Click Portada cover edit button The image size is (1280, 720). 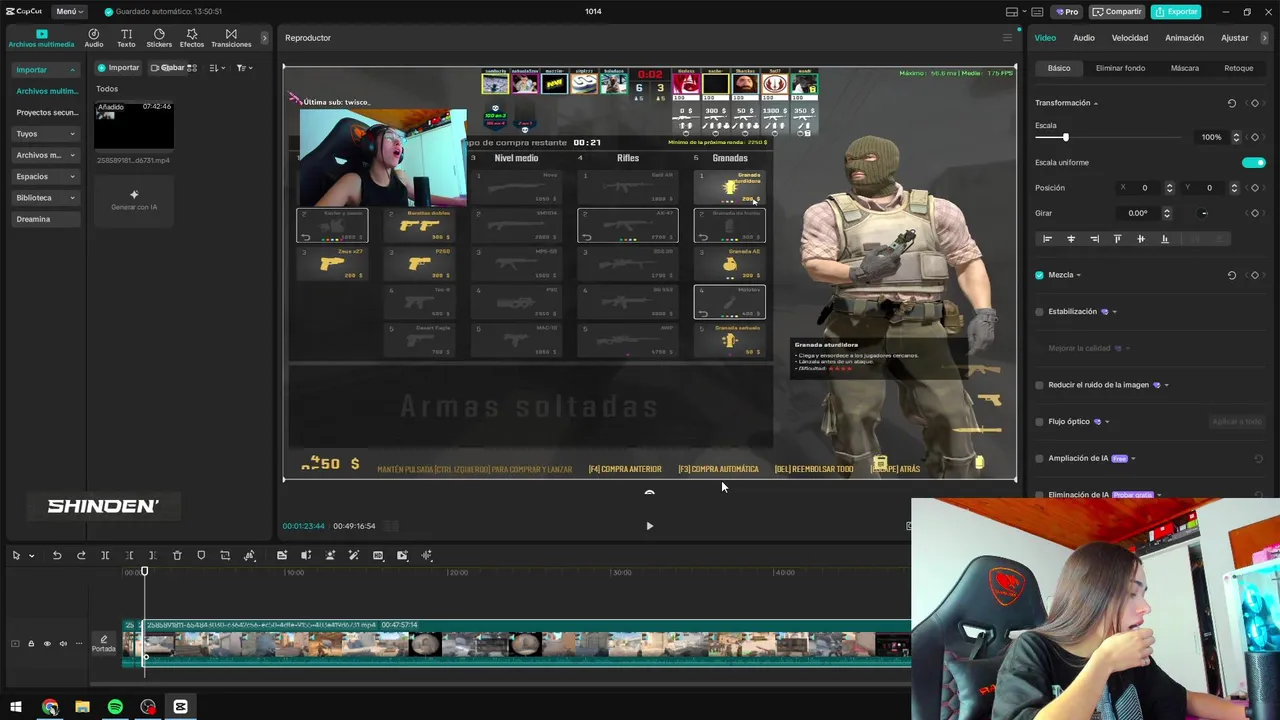[104, 643]
